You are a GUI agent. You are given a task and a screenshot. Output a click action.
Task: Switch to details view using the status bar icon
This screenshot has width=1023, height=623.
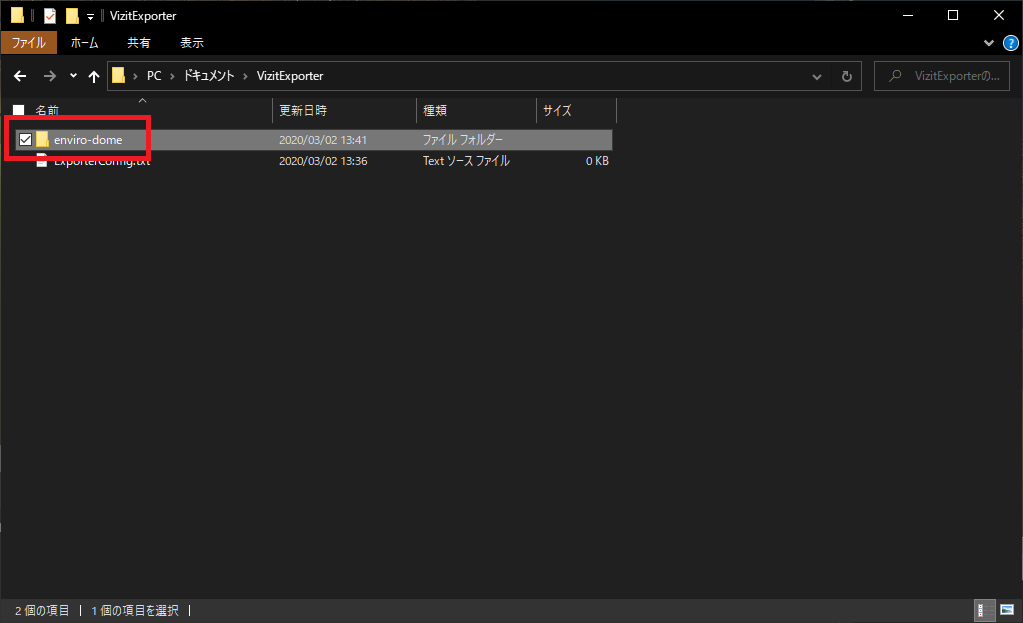coord(985,610)
